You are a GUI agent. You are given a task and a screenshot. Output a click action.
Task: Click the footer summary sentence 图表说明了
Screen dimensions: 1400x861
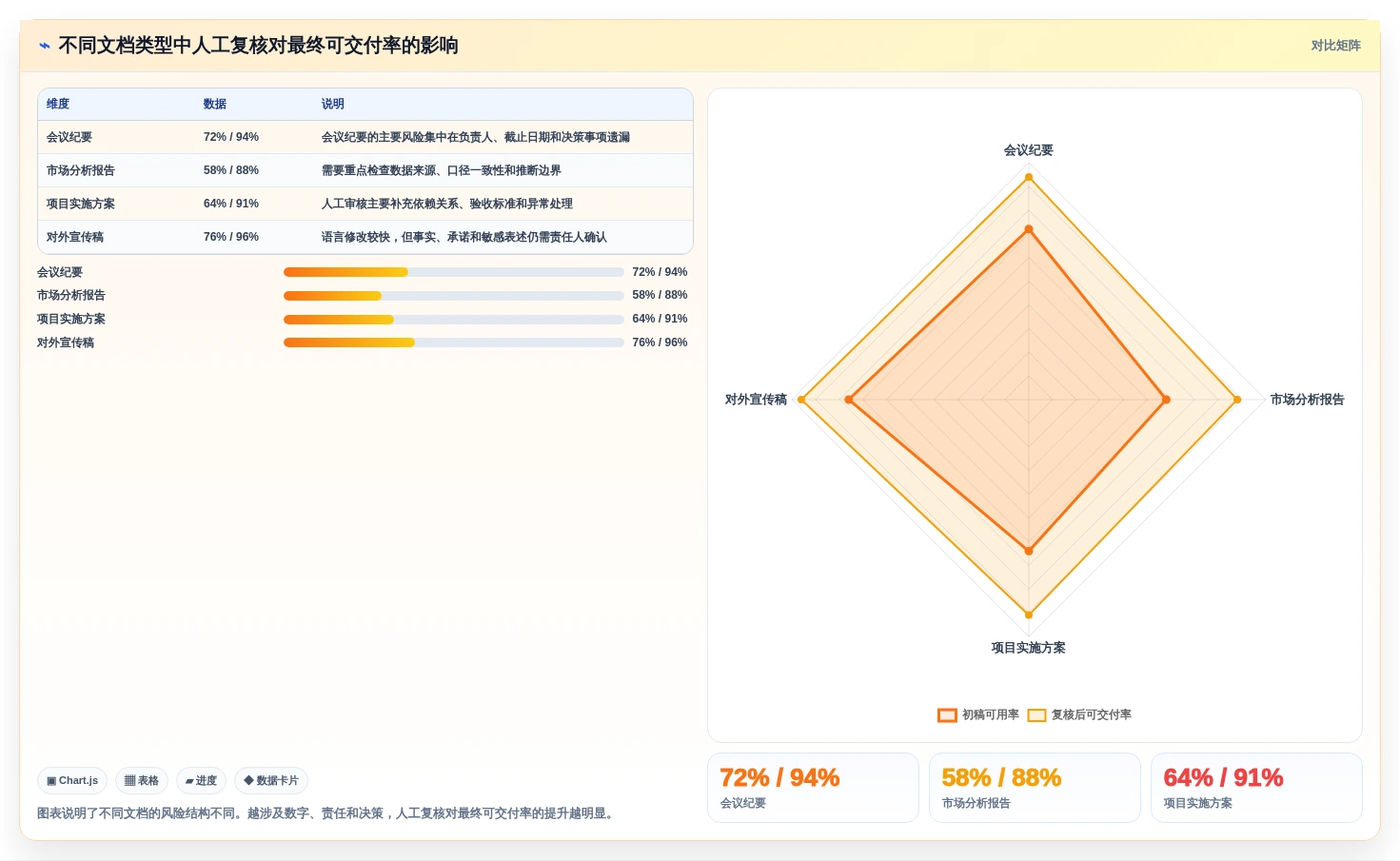[327, 813]
